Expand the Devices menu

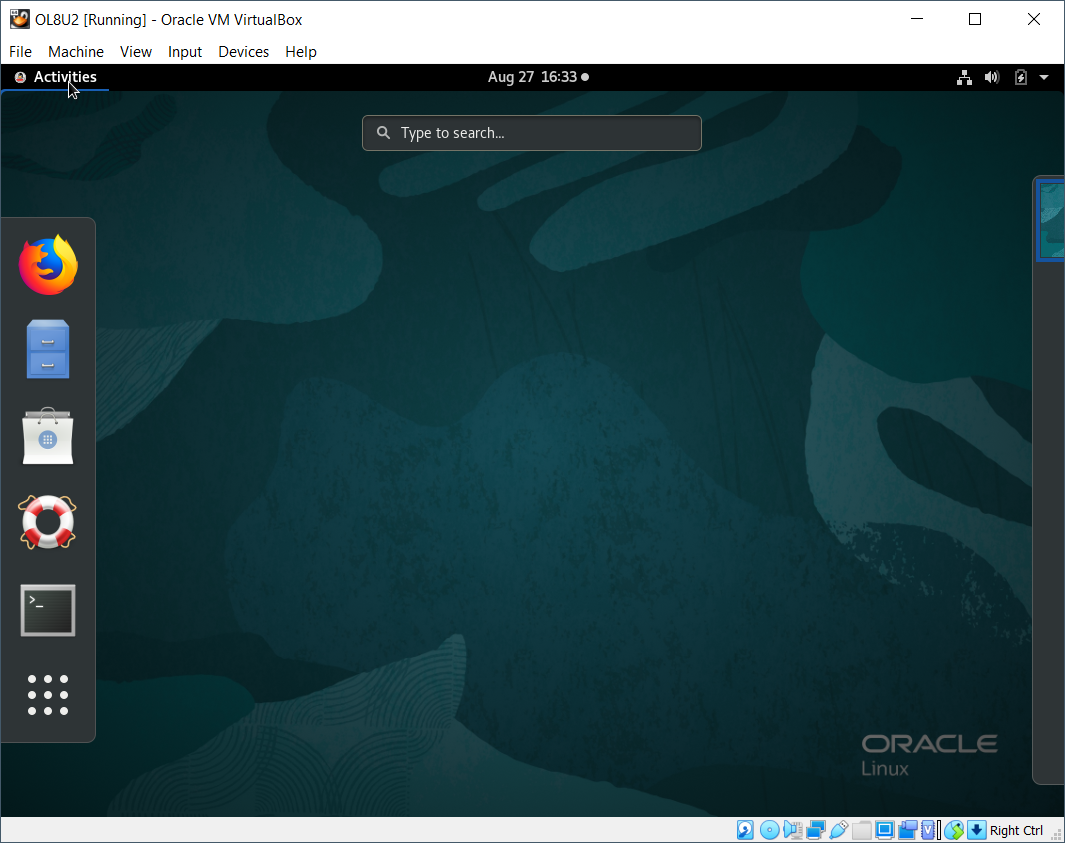243,52
